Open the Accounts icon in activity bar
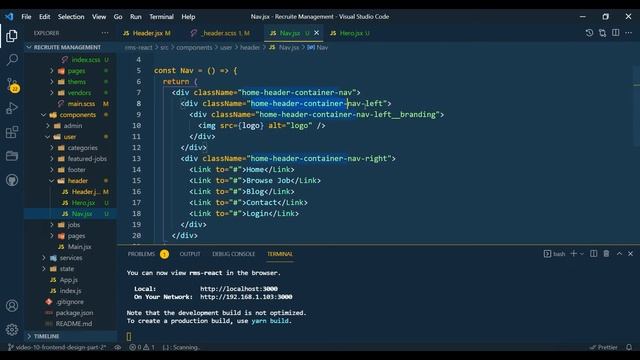640x360 pixels. click(x=12, y=306)
